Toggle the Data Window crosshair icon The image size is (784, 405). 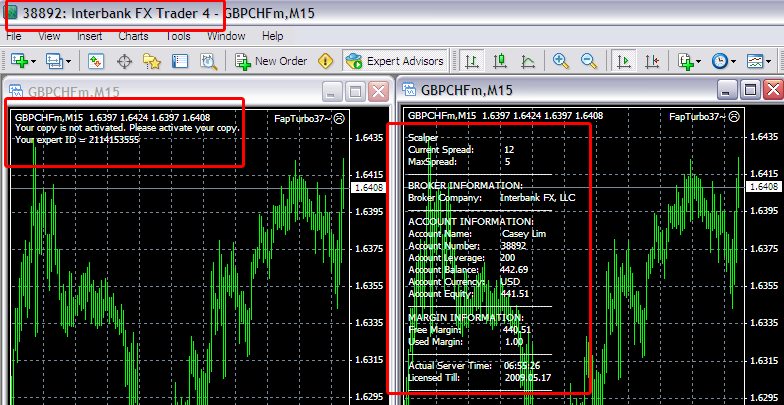tap(124, 62)
